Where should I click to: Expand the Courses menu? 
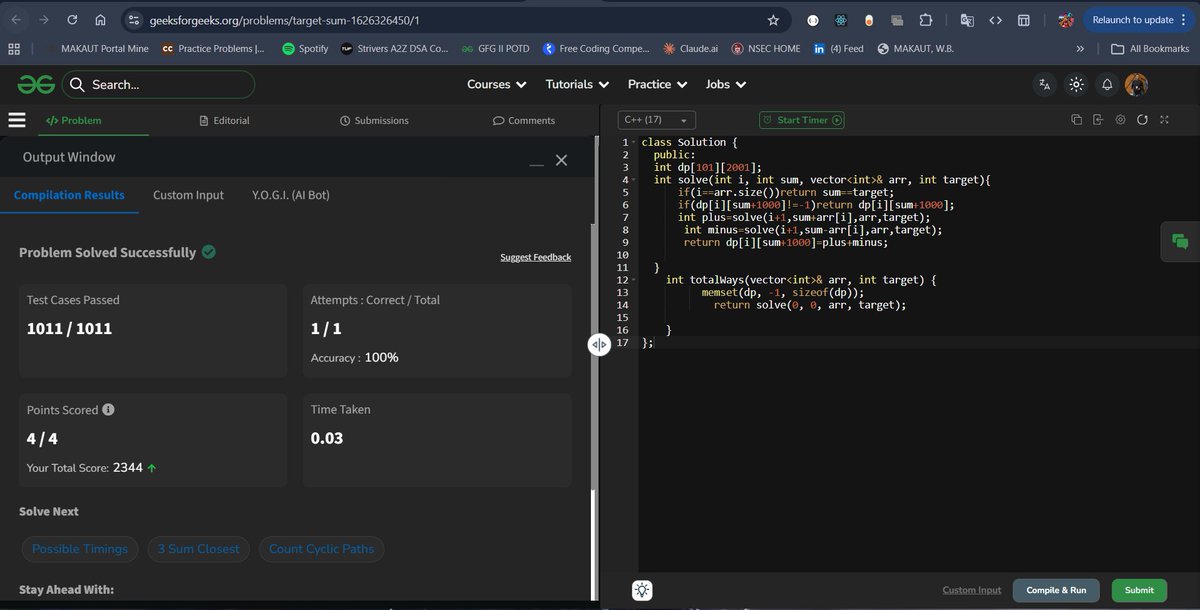[497, 85]
